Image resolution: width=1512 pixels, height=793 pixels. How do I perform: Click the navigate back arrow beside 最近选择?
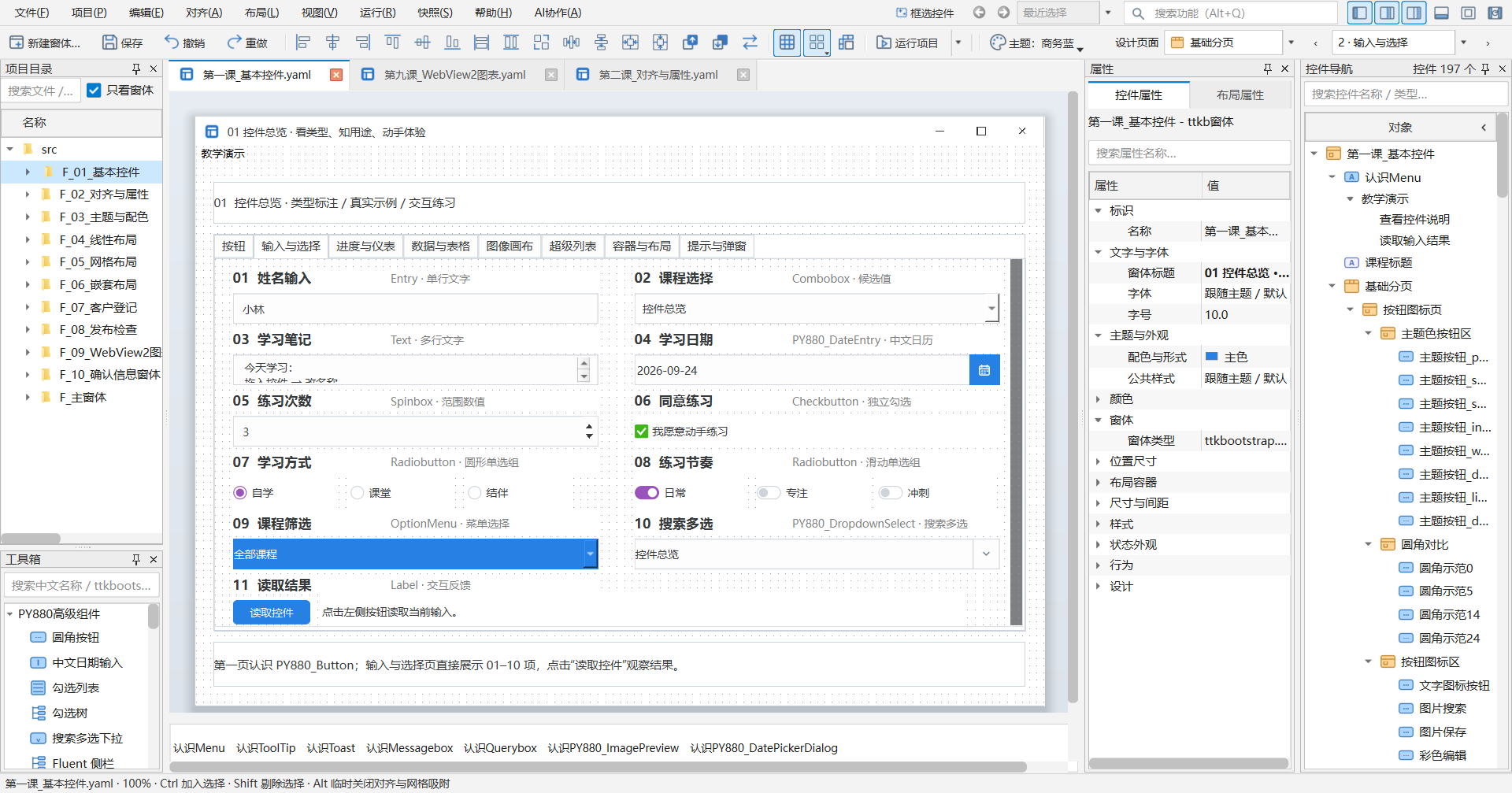tap(979, 13)
